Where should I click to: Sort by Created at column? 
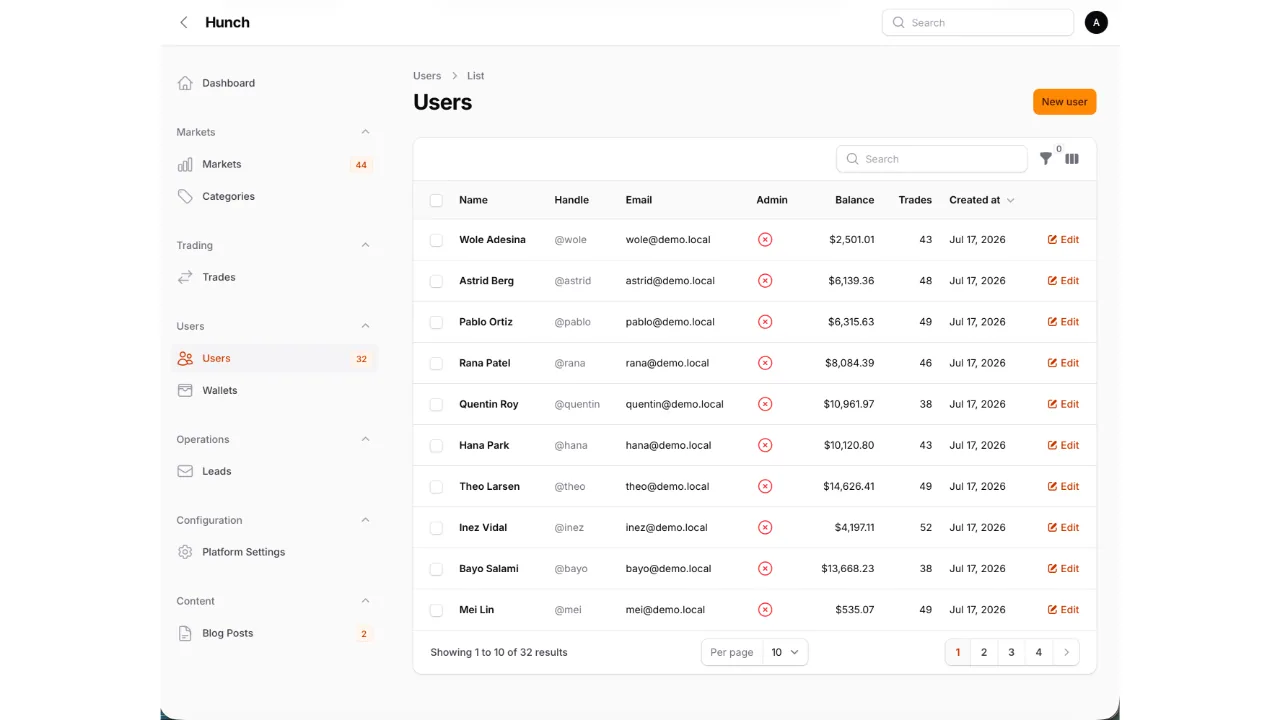(x=982, y=200)
